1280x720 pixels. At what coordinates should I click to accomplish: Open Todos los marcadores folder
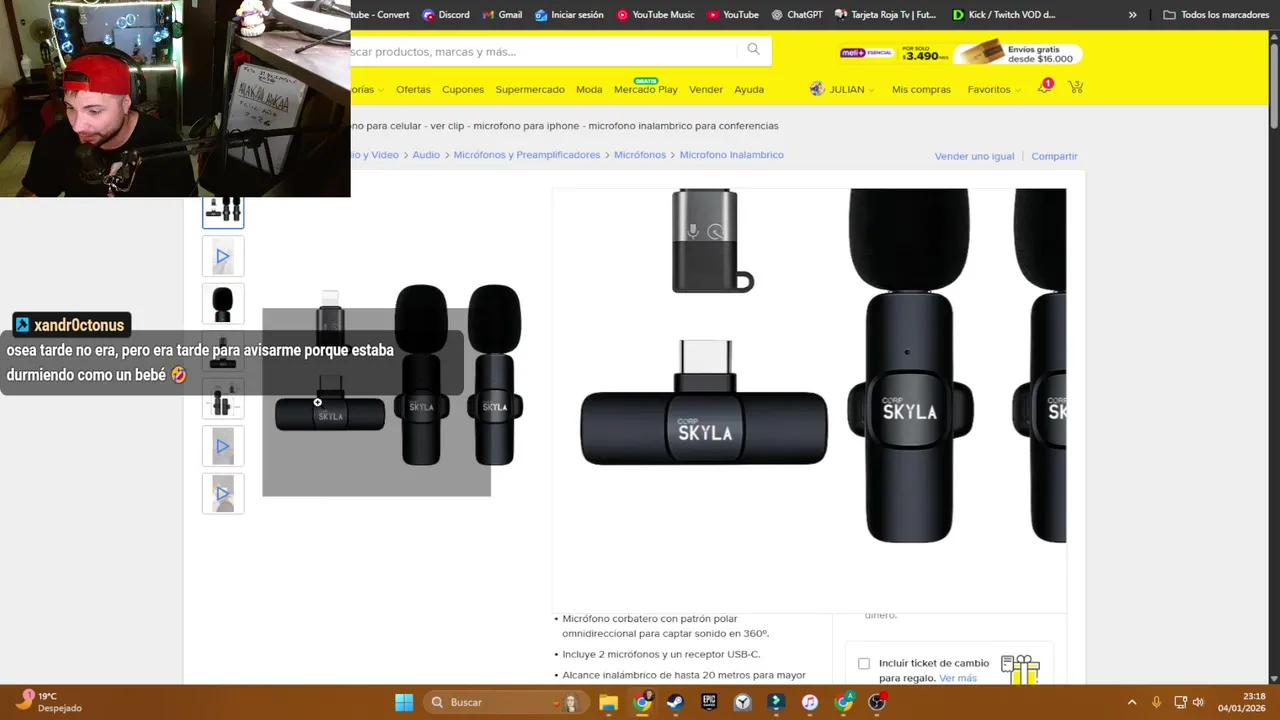click(1216, 15)
